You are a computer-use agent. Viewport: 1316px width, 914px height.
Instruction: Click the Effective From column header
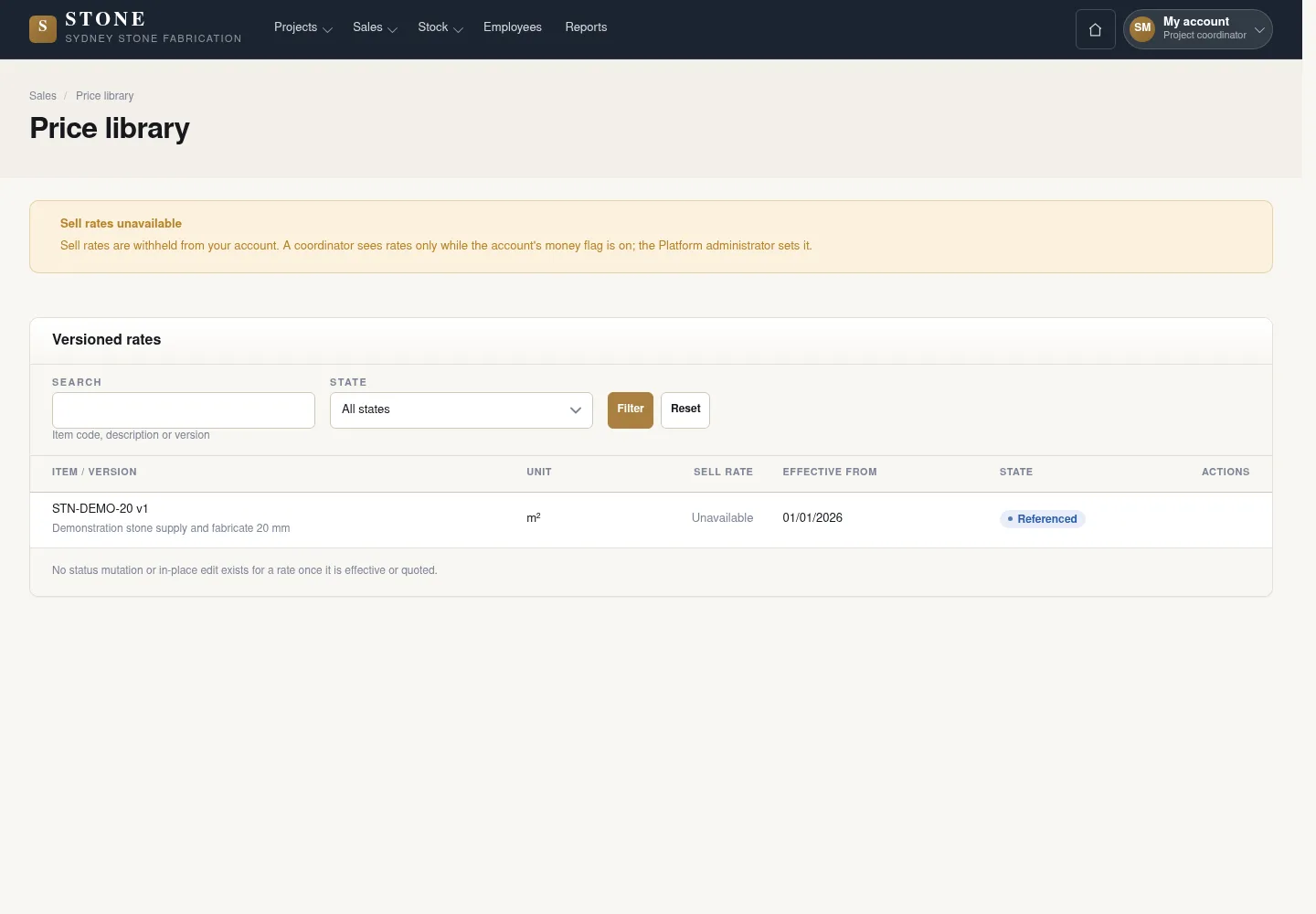click(x=830, y=473)
